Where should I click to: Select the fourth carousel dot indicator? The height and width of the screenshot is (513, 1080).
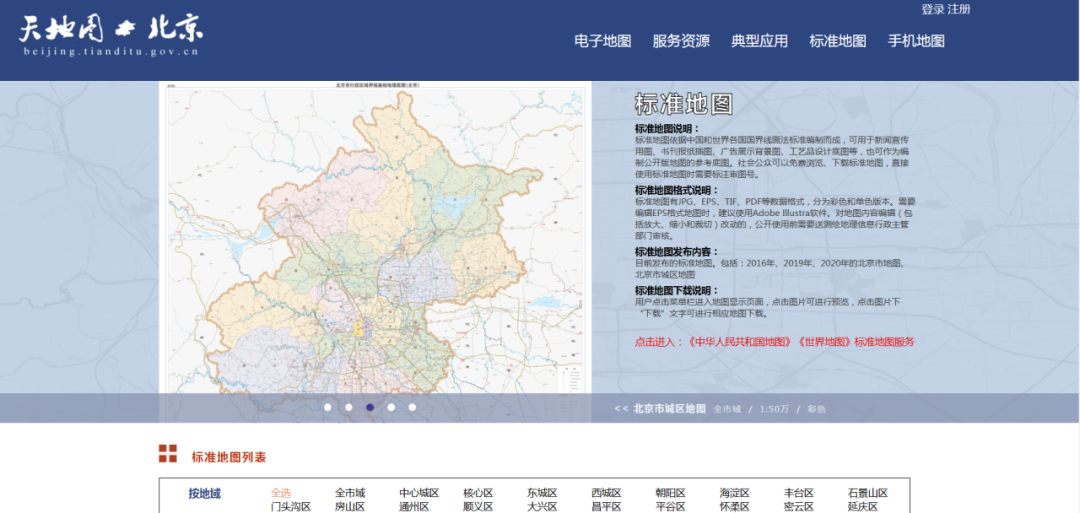point(391,407)
